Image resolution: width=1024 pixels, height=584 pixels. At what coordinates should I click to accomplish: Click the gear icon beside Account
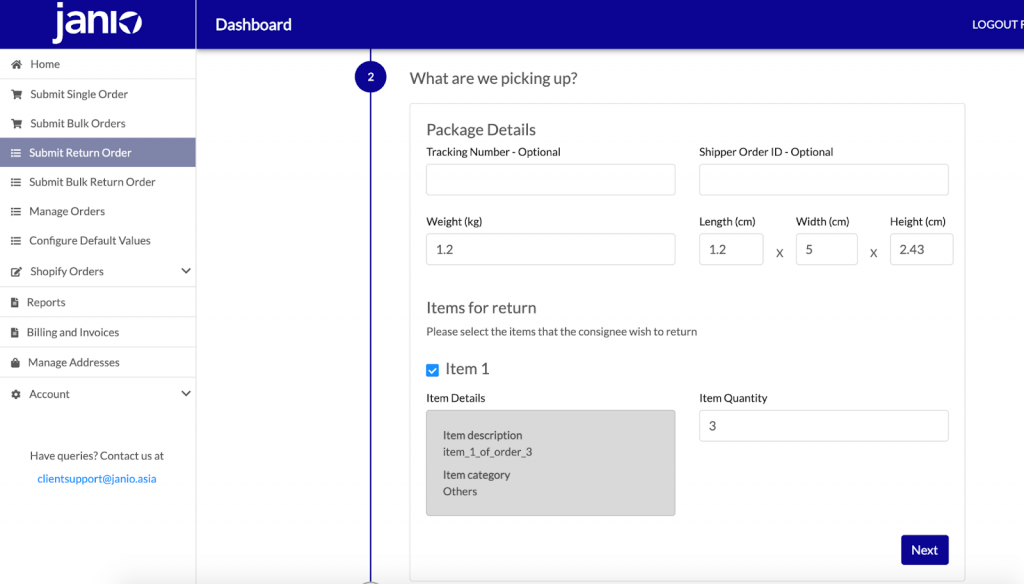coord(16,395)
